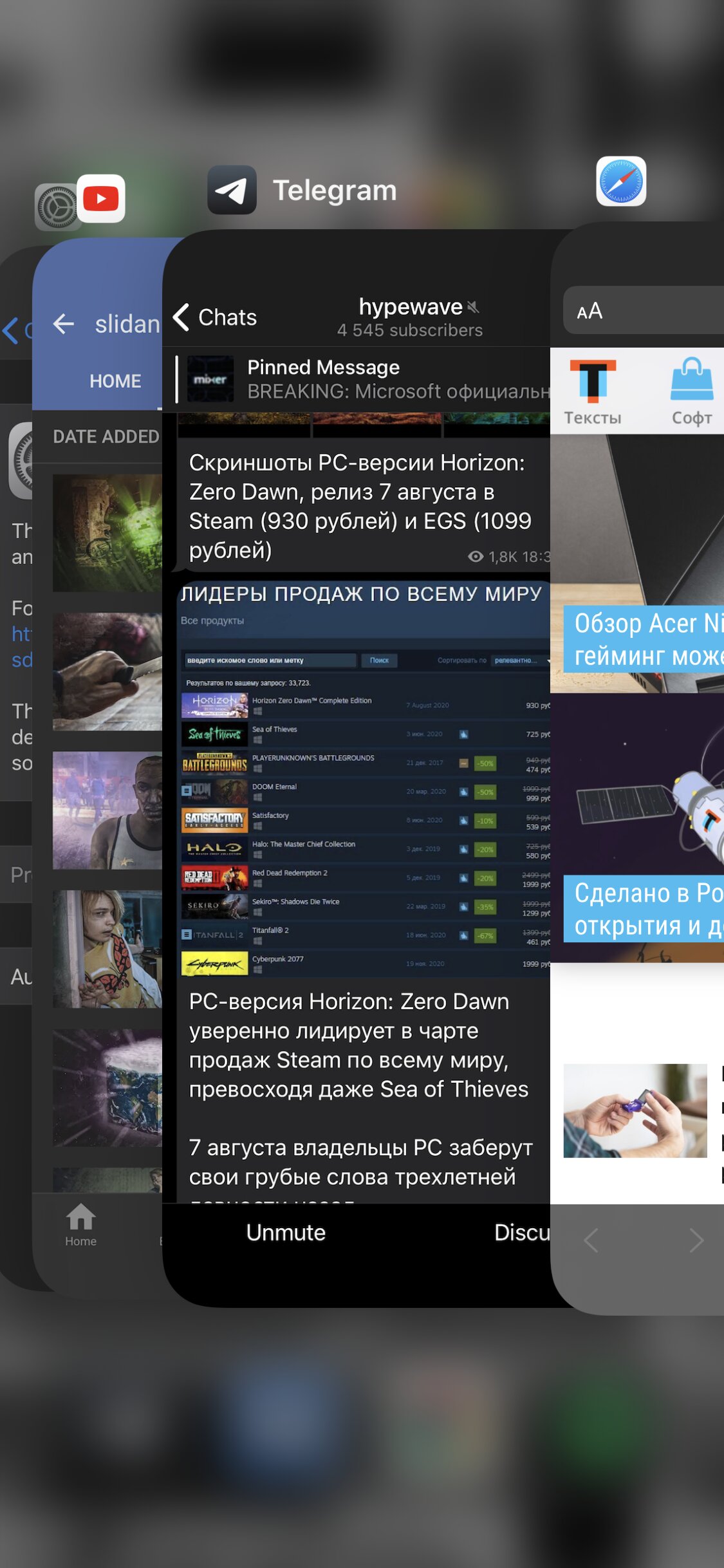The width and height of the screenshot is (724, 1568).
Task: Unmute the hypewave channel
Action: [286, 1232]
